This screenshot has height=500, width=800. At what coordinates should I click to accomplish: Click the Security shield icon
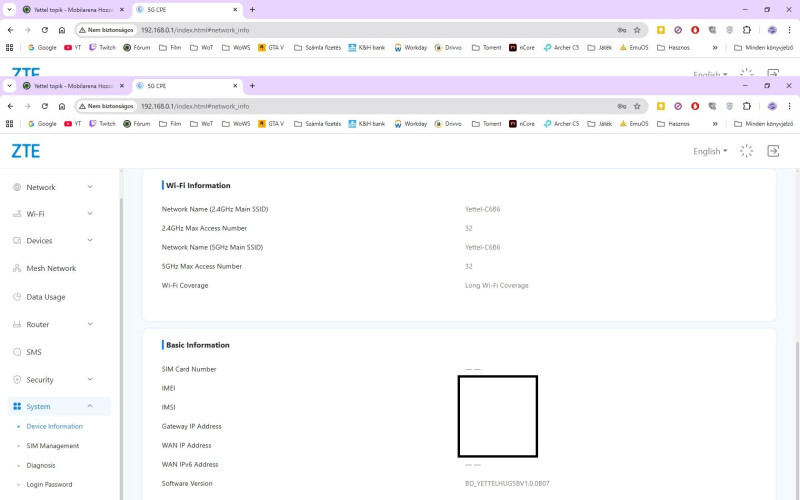click(17, 380)
